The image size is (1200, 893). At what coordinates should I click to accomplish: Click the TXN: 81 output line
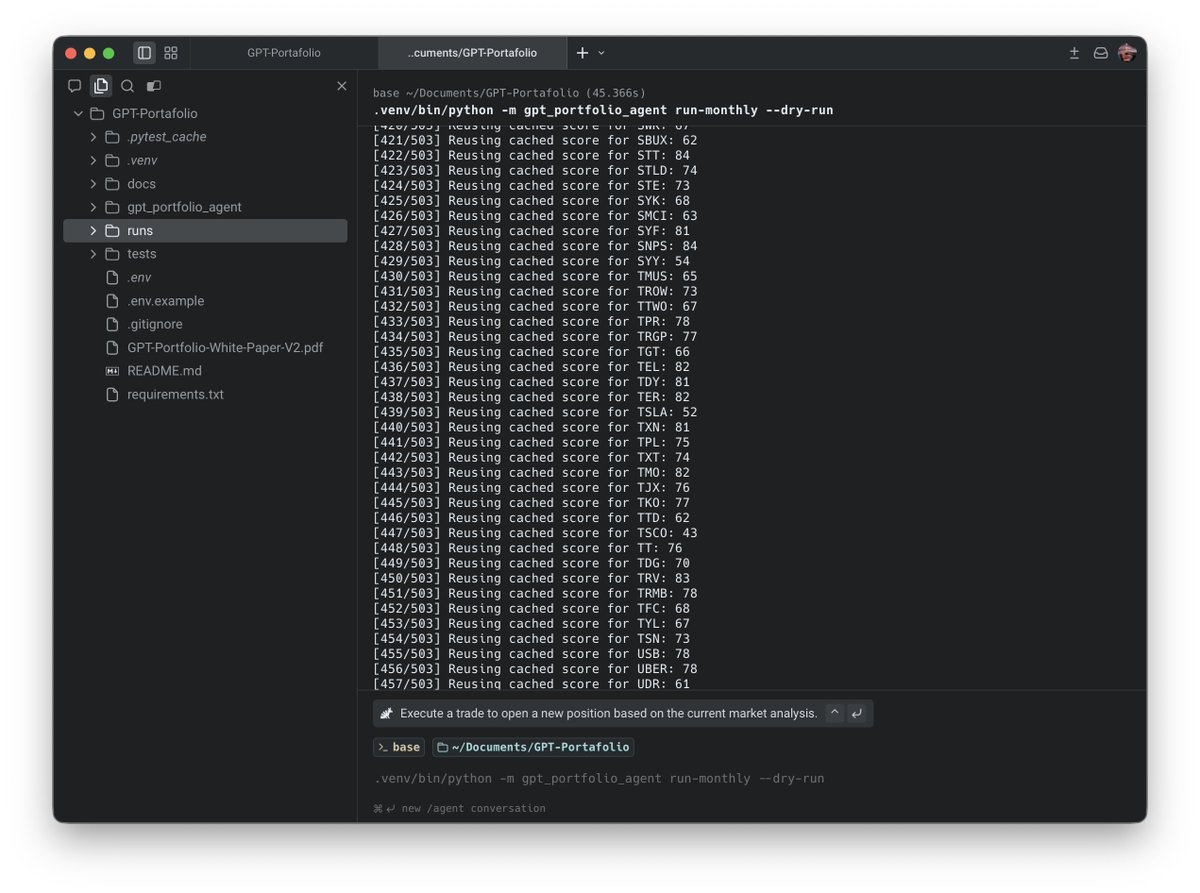click(x=531, y=427)
